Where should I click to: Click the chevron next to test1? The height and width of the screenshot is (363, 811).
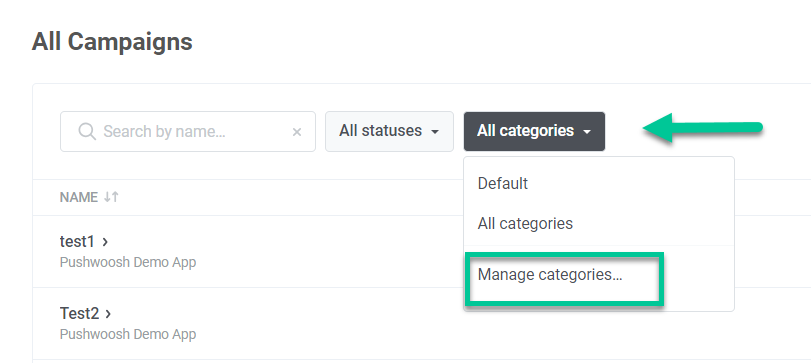tap(105, 241)
